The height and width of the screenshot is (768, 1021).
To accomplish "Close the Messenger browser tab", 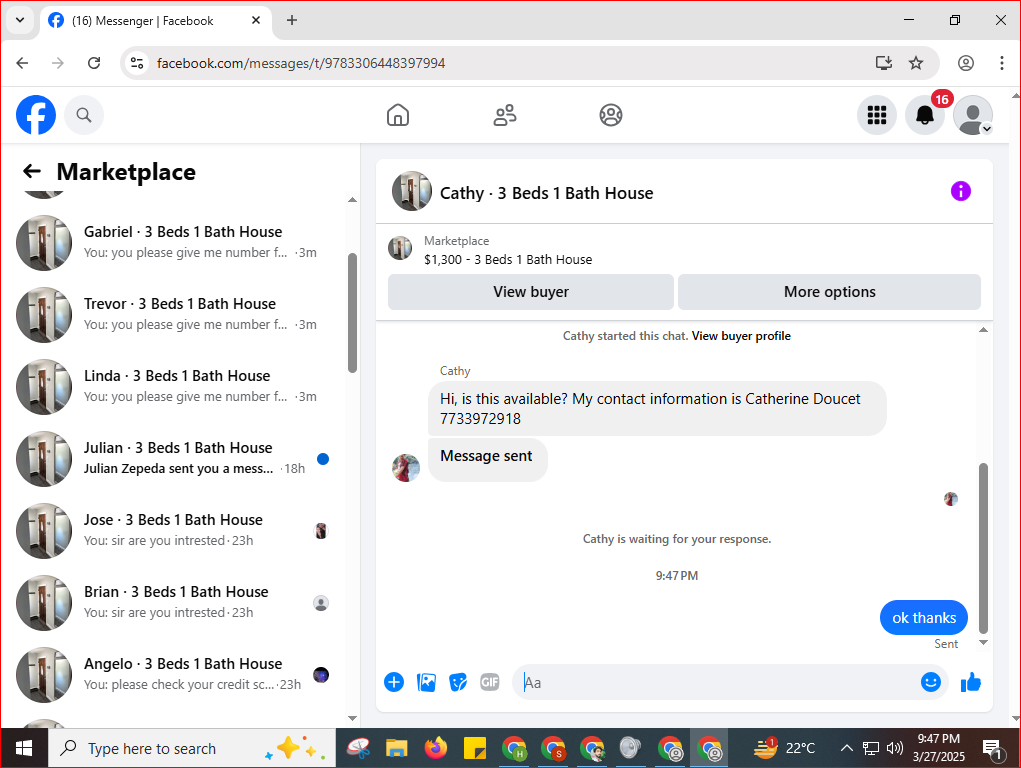I will (x=256, y=20).
